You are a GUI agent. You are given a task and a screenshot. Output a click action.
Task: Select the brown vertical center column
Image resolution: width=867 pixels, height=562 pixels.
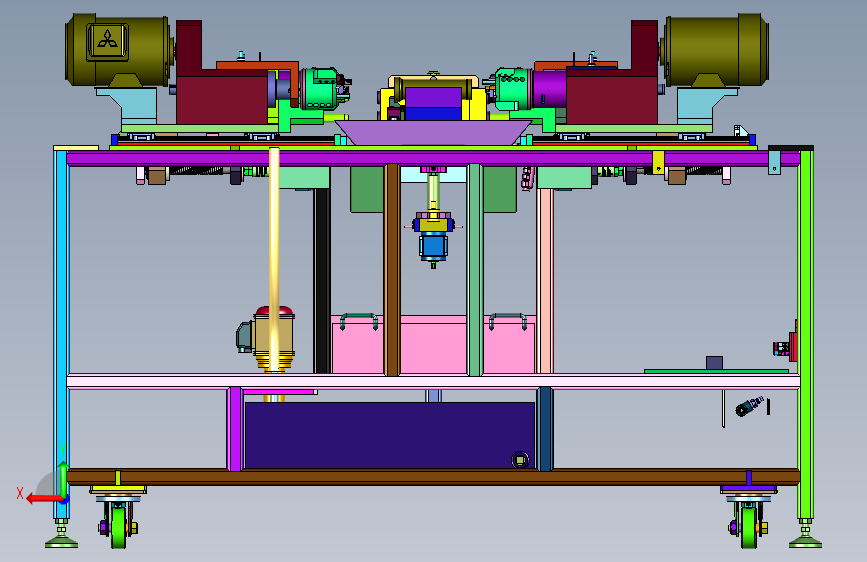tap(392, 270)
